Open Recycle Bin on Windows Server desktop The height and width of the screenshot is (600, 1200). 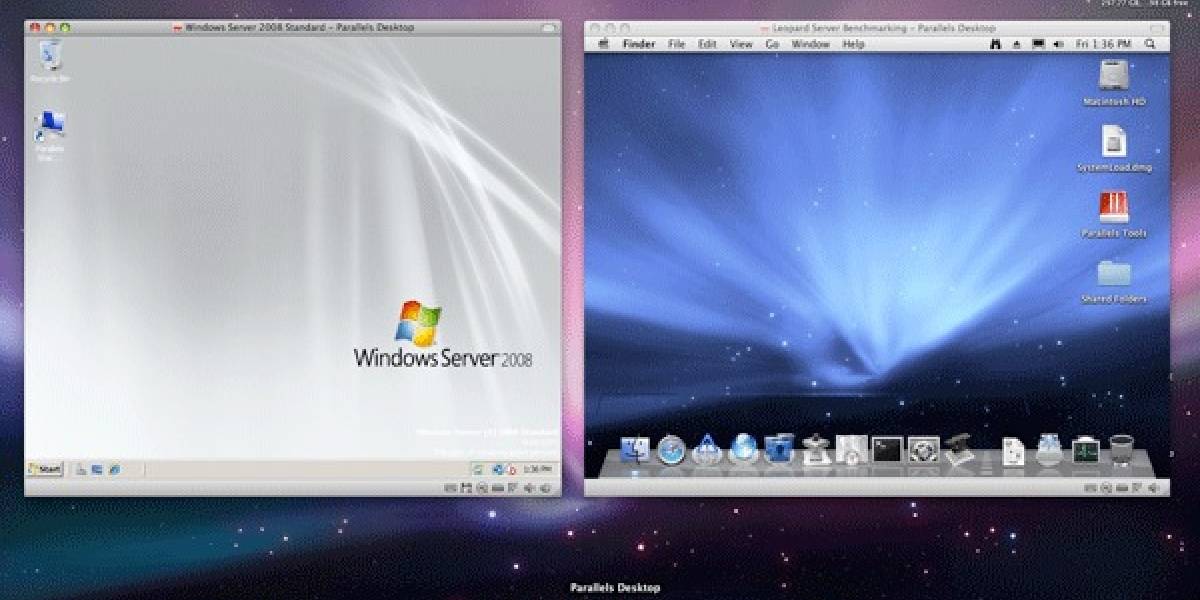[x=48, y=60]
